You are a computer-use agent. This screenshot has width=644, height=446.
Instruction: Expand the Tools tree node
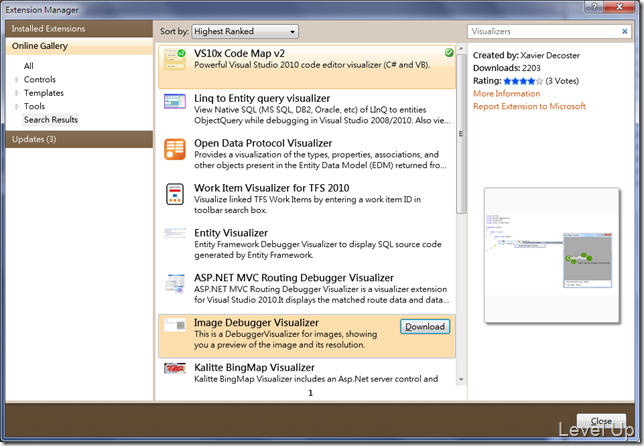click(17, 106)
